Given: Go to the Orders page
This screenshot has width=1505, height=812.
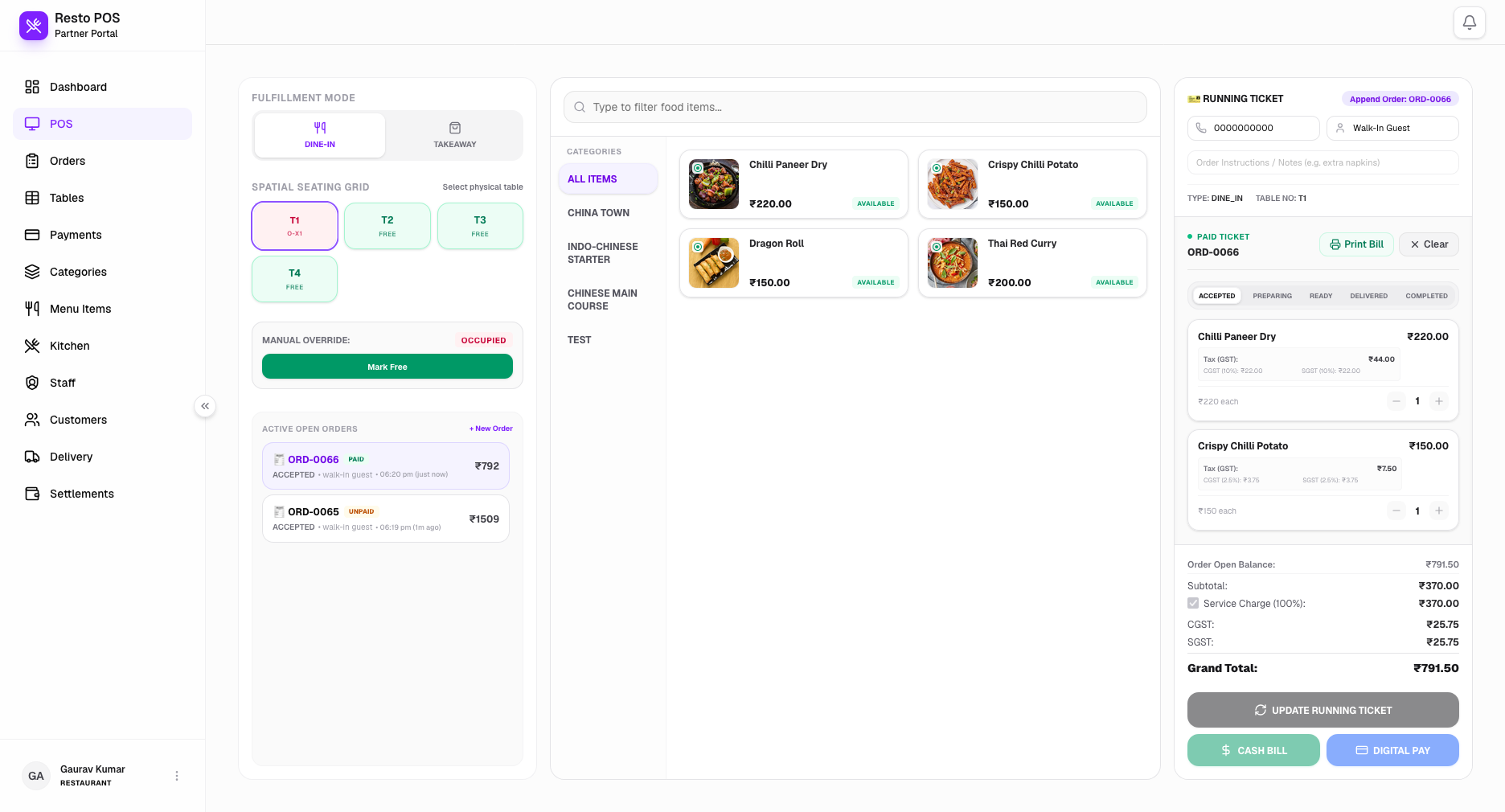Looking at the screenshot, I should click(102, 161).
